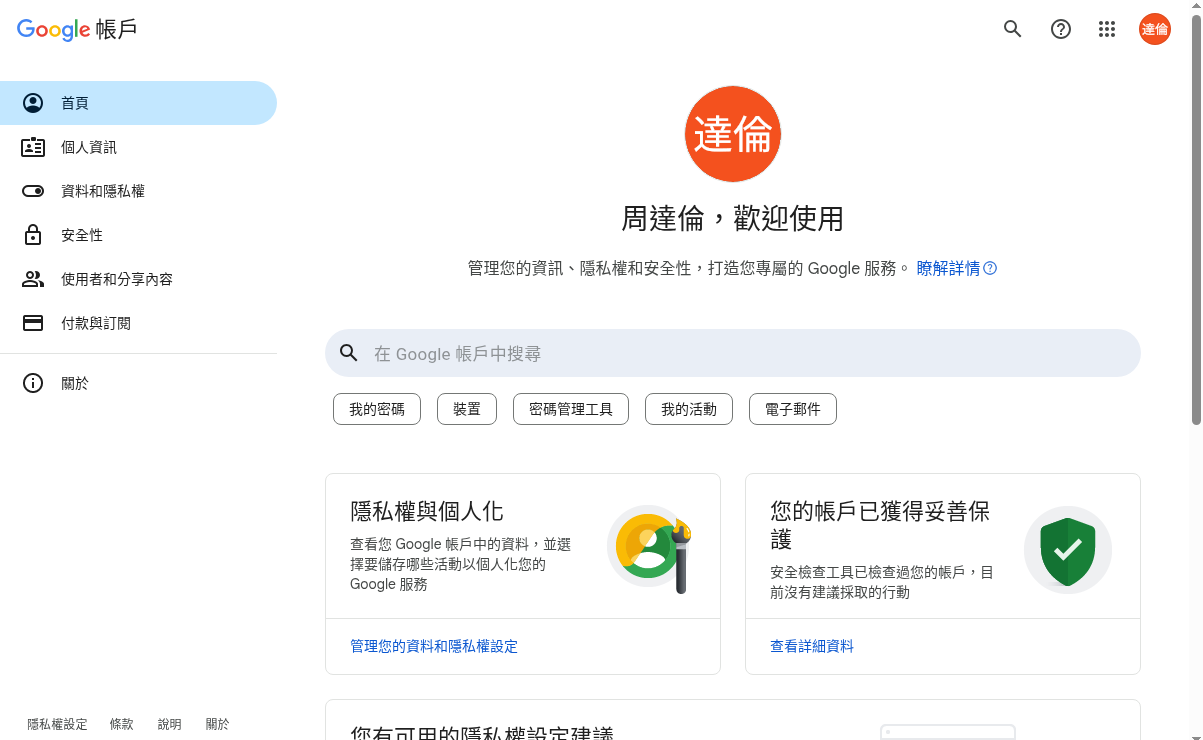The width and height of the screenshot is (1203, 740).
Task: Click the 資料和隱私權 toggle-shaped icon
Action: click(33, 191)
